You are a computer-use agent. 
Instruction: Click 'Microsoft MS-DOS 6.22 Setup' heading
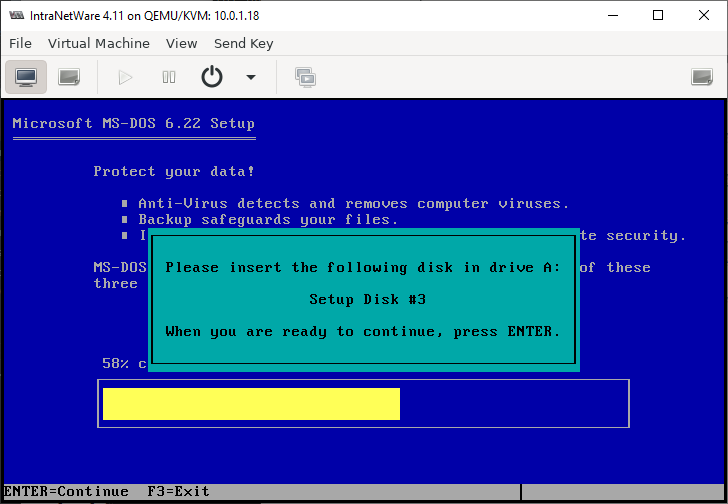[x=134, y=123]
